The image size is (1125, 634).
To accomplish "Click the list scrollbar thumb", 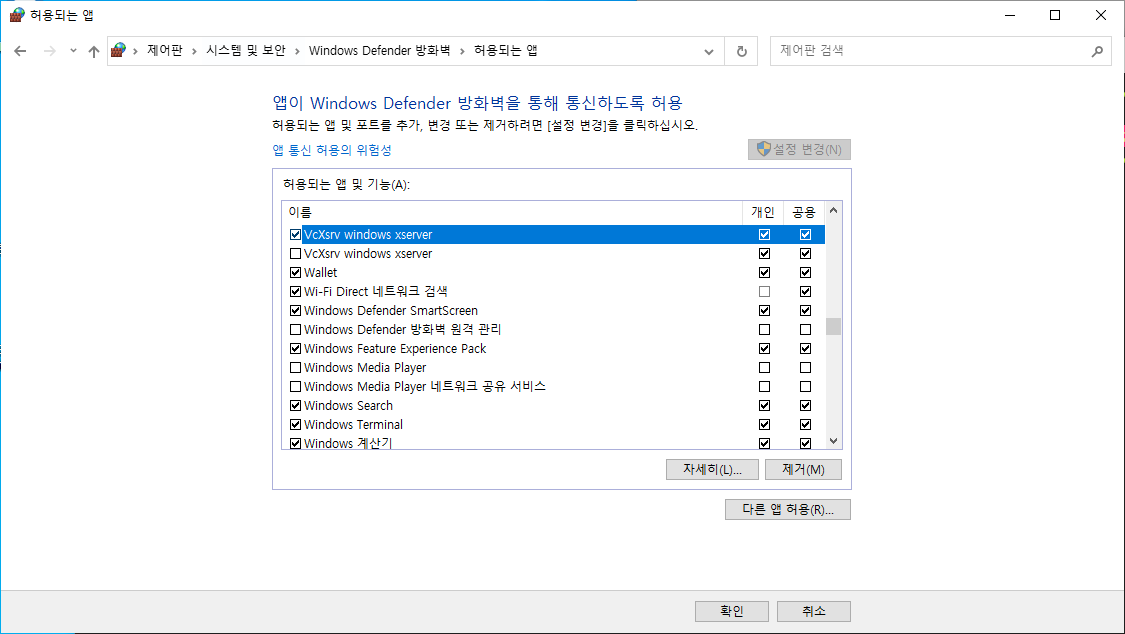I will coord(833,326).
